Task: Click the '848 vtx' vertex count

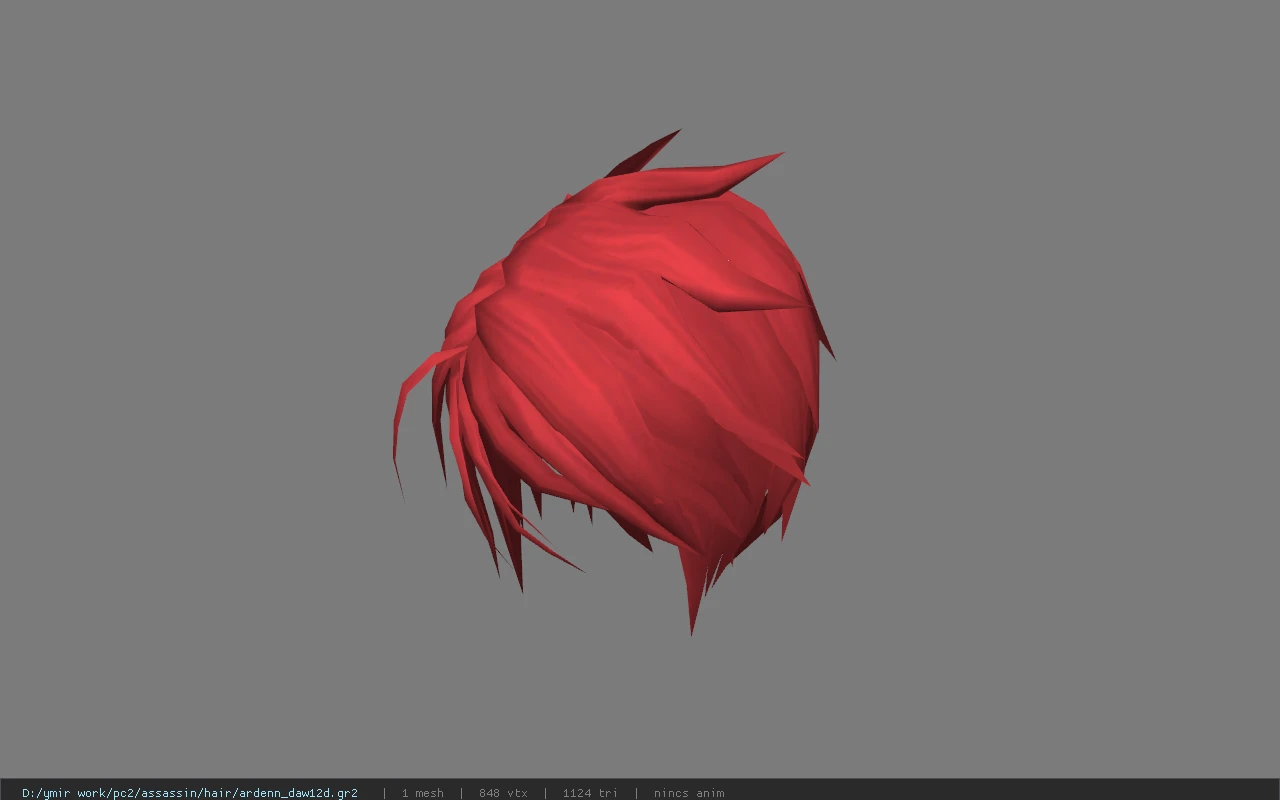Action: point(503,793)
